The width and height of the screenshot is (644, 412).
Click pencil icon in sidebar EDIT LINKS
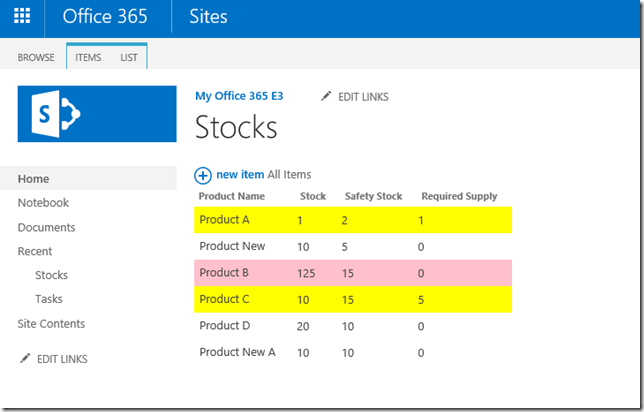tap(24, 358)
